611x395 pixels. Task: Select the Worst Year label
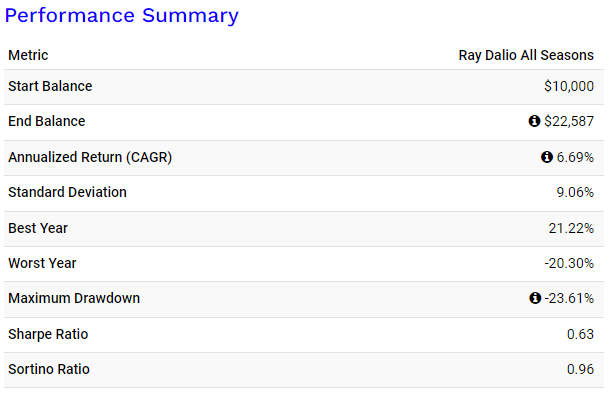42,263
